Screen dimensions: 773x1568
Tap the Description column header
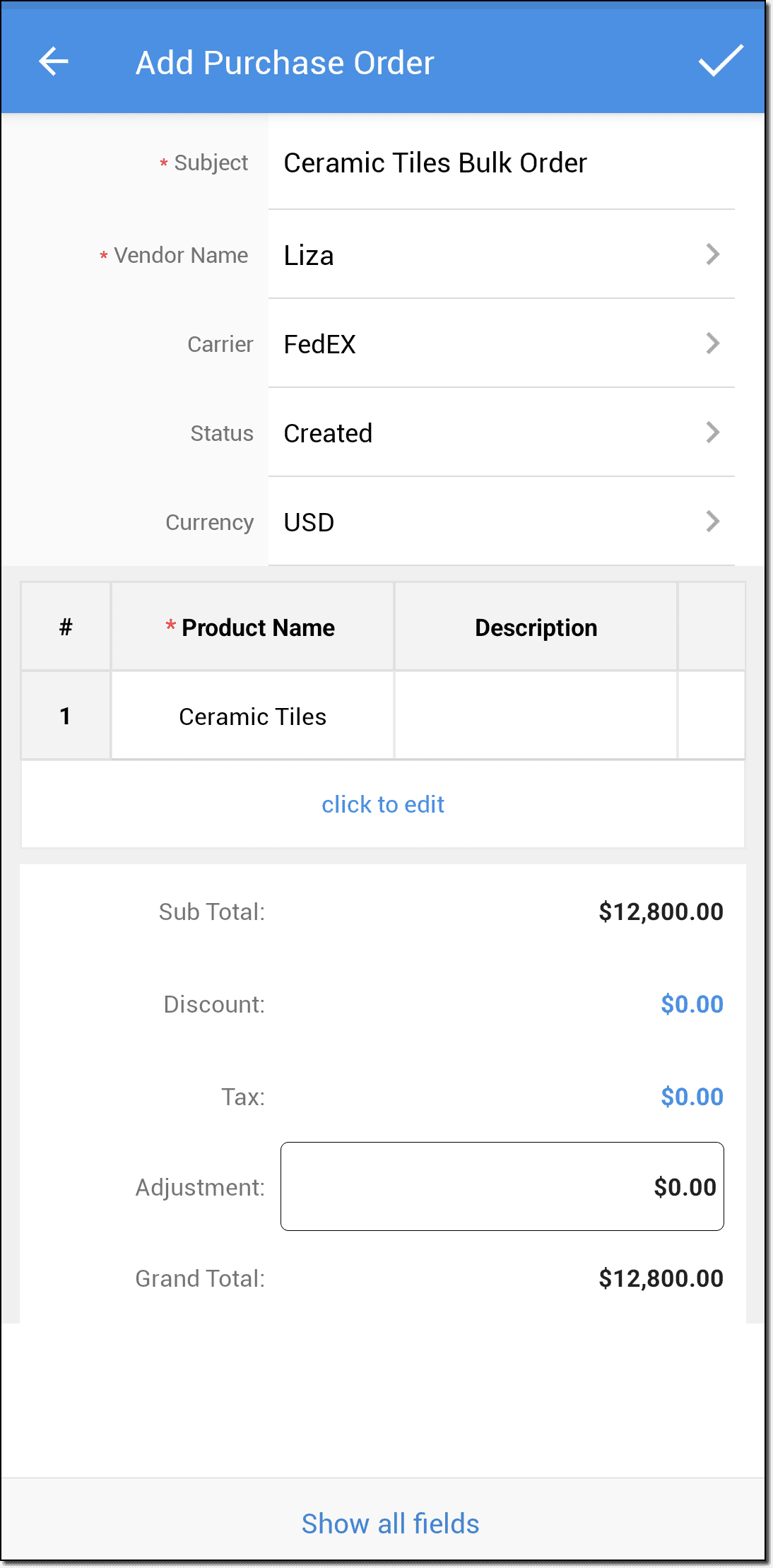536,627
